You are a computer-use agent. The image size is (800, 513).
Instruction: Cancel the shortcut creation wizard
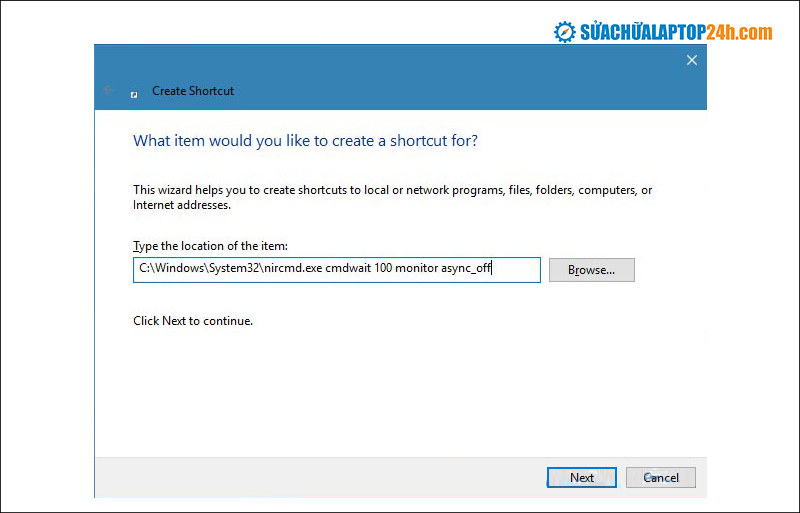[x=661, y=477]
